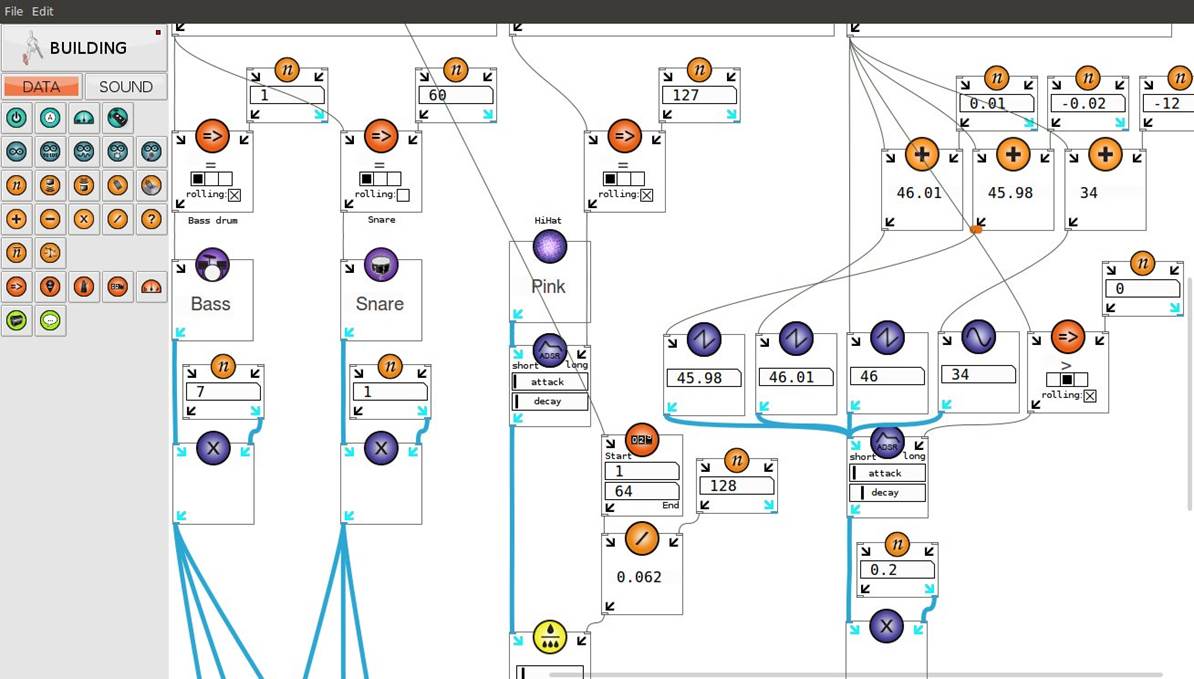Select the plus (add) block in the palette
1194x679 pixels.
click(16, 218)
